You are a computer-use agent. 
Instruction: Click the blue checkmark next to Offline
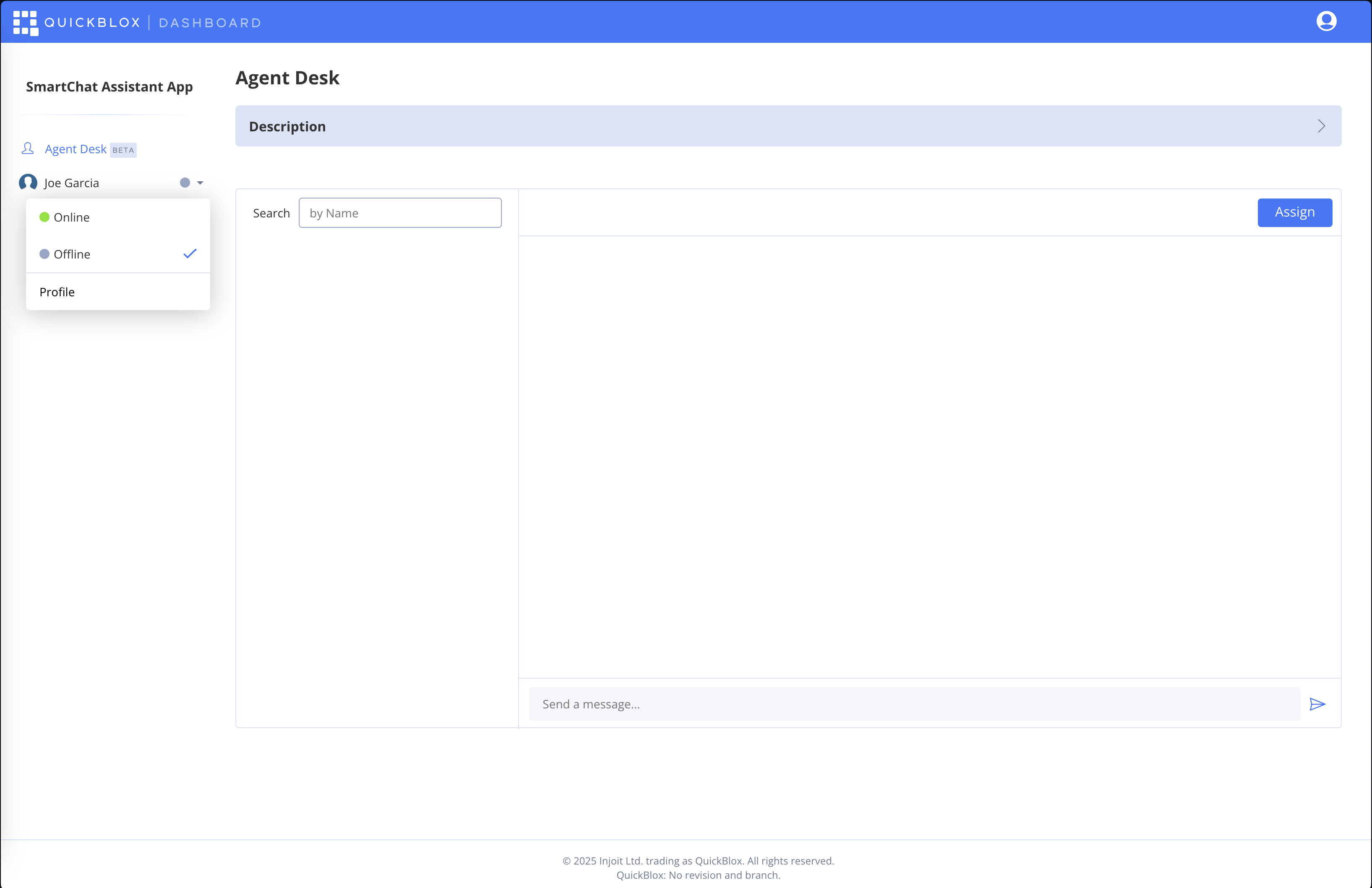tap(190, 254)
